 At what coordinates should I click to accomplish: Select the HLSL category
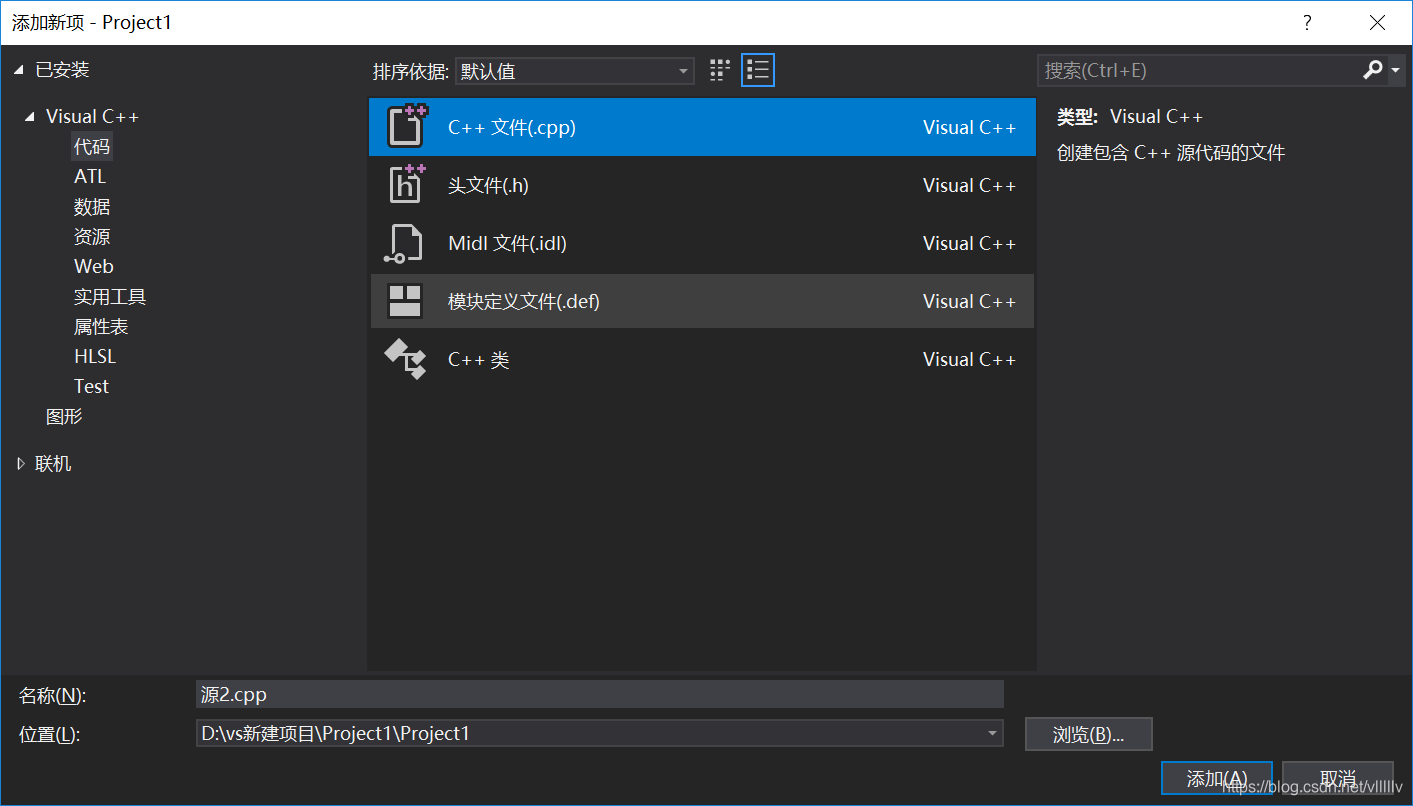click(95, 356)
